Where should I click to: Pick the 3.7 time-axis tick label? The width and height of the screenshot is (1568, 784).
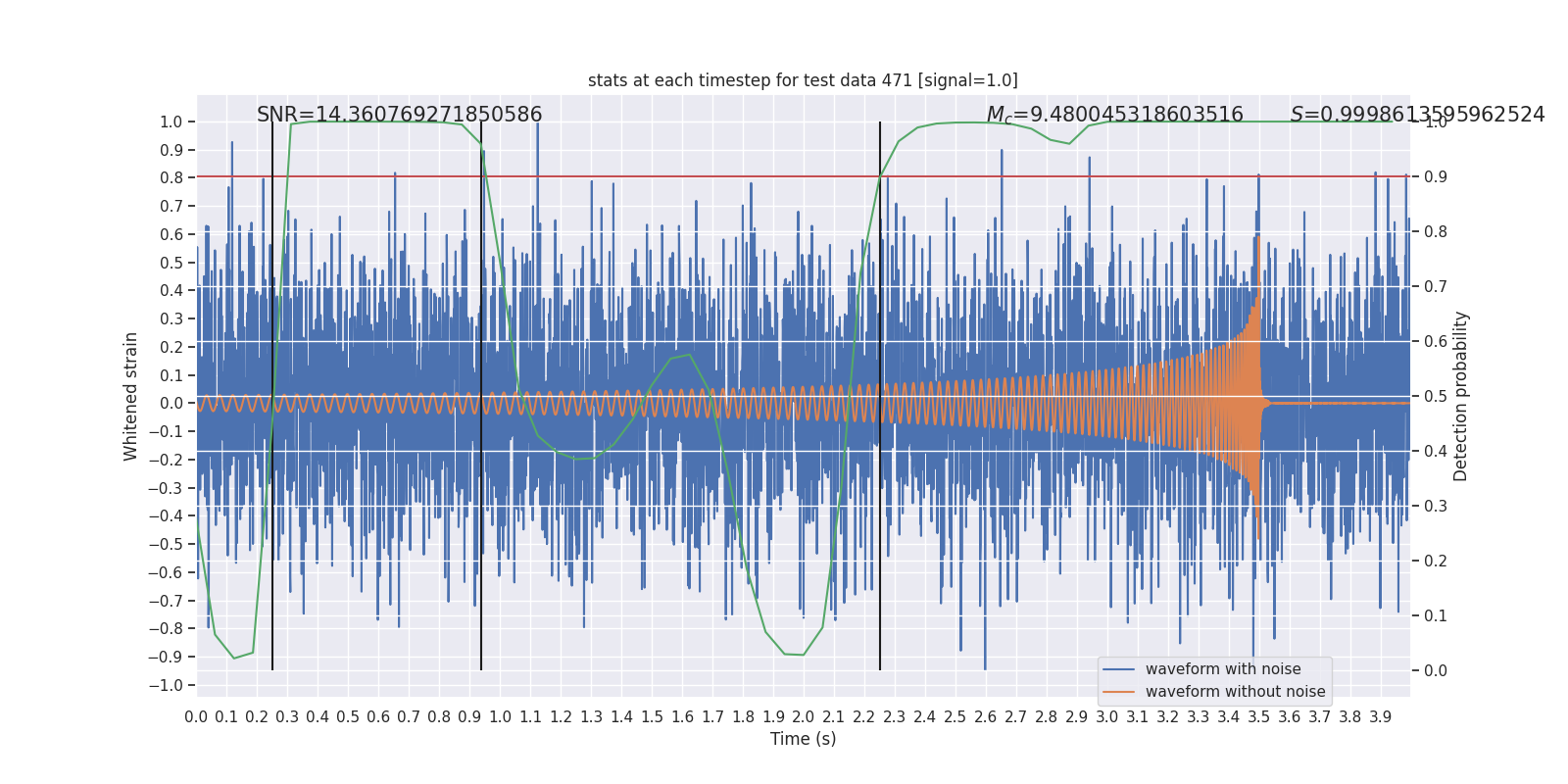[1319, 716]
